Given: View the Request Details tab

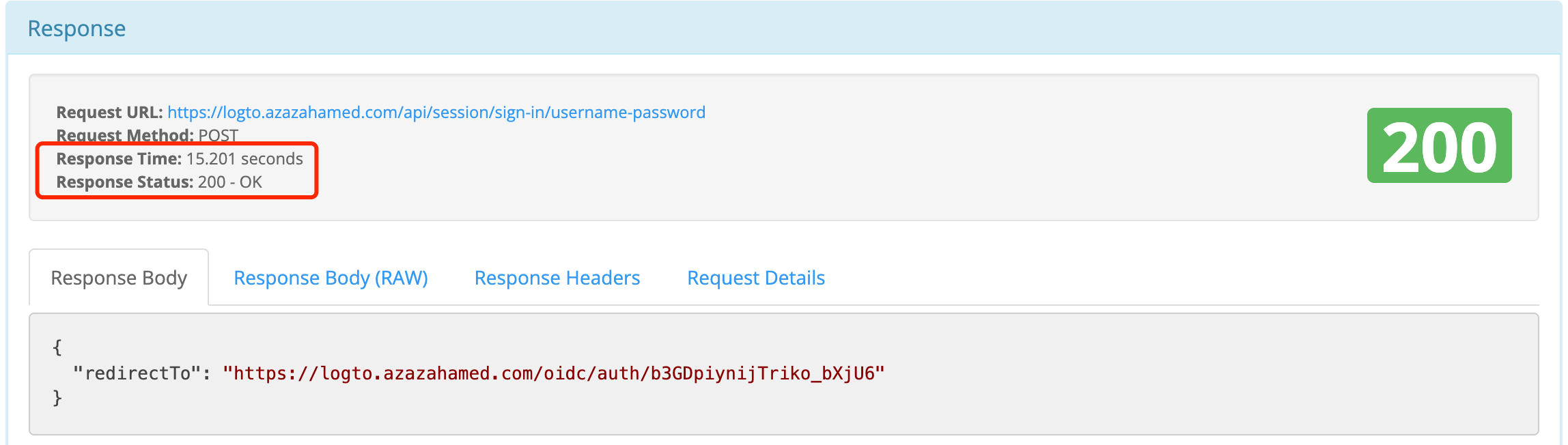Looking at the screenshot, I should 757,278.
